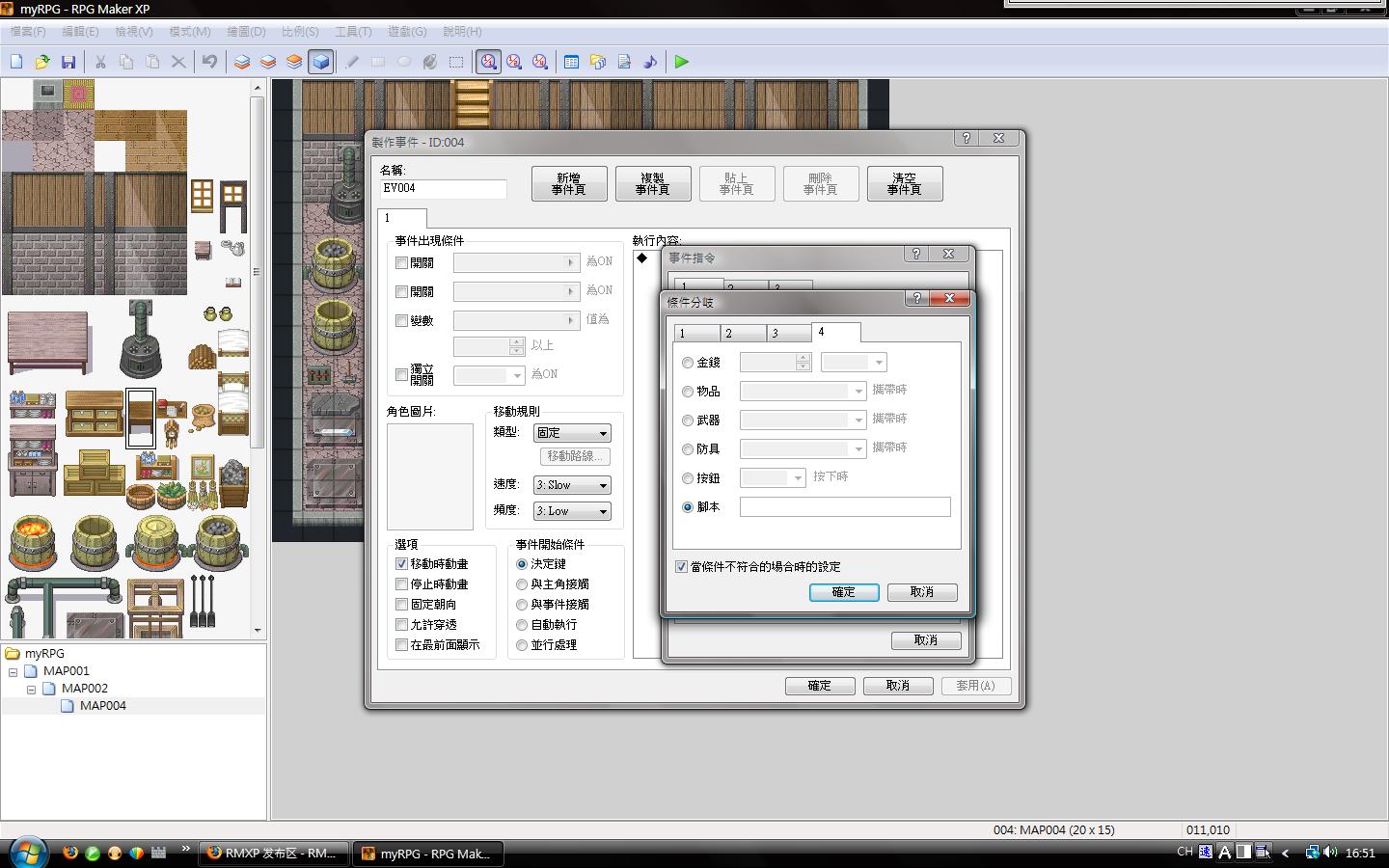Select the 腳本 radio button
1389x868 pixels.
(688, 507)
